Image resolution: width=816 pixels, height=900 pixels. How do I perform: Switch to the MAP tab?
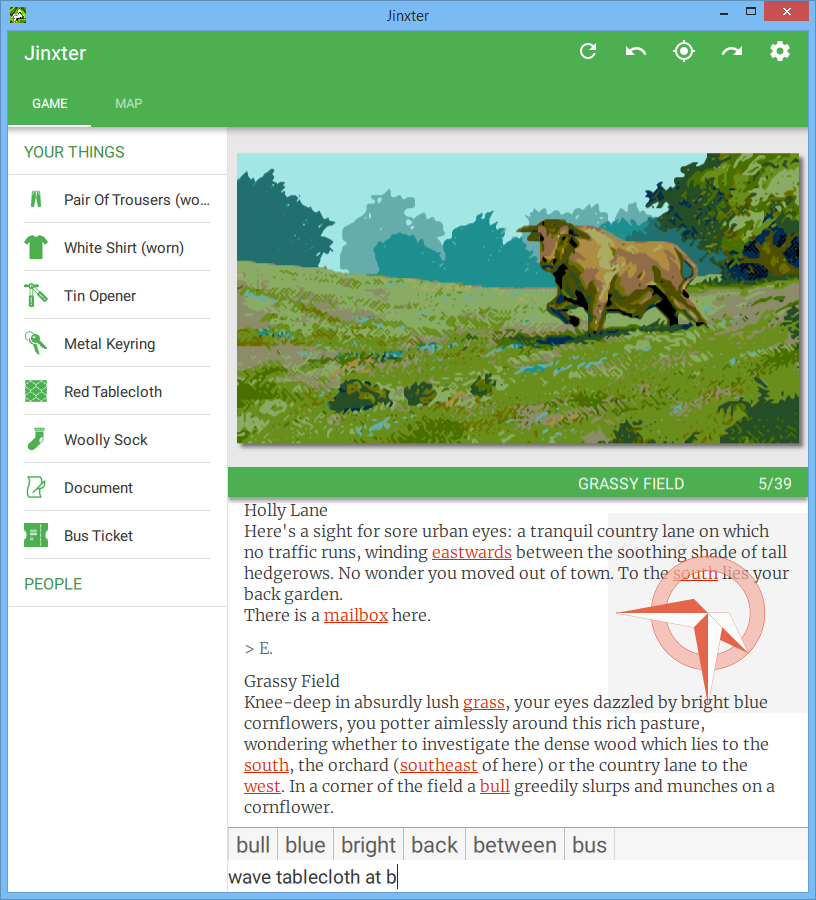[x=128, y=104]
